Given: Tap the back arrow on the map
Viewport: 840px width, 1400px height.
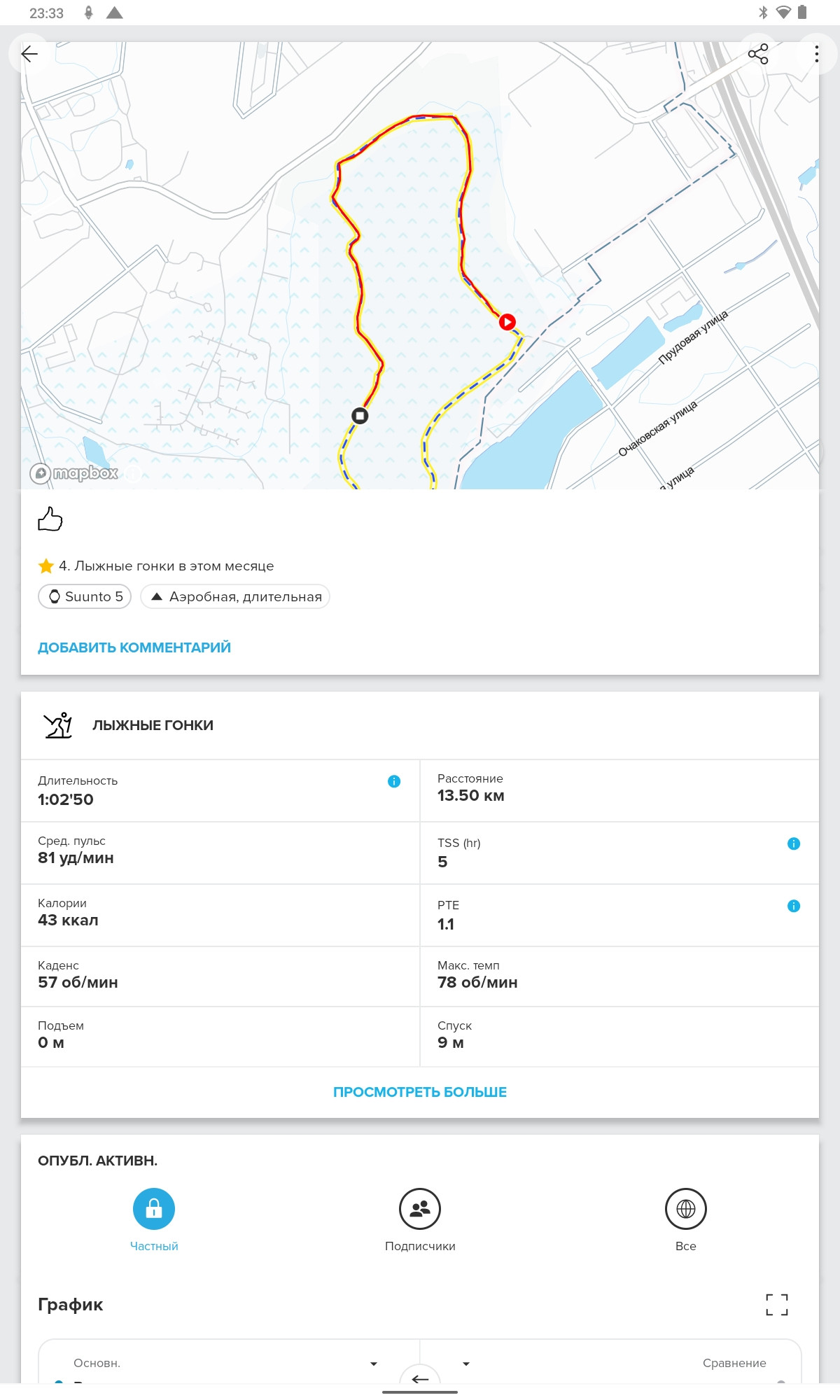Looking at the screenshot, I should [x=29, y=54].
